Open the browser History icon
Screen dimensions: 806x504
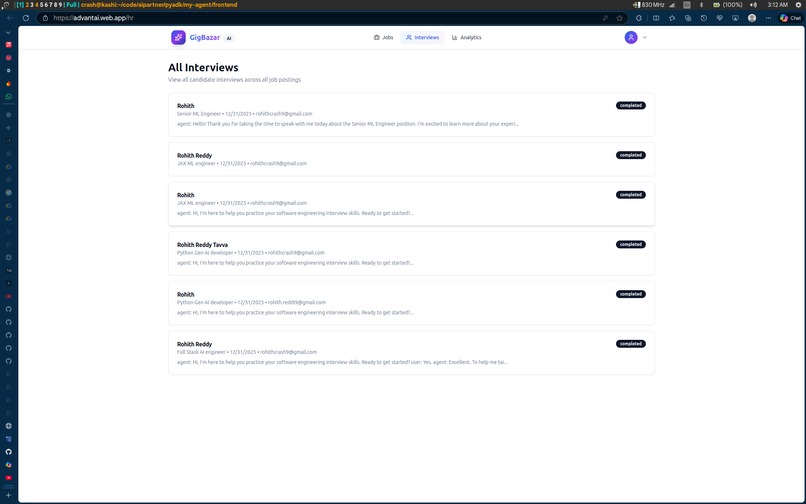704,18
